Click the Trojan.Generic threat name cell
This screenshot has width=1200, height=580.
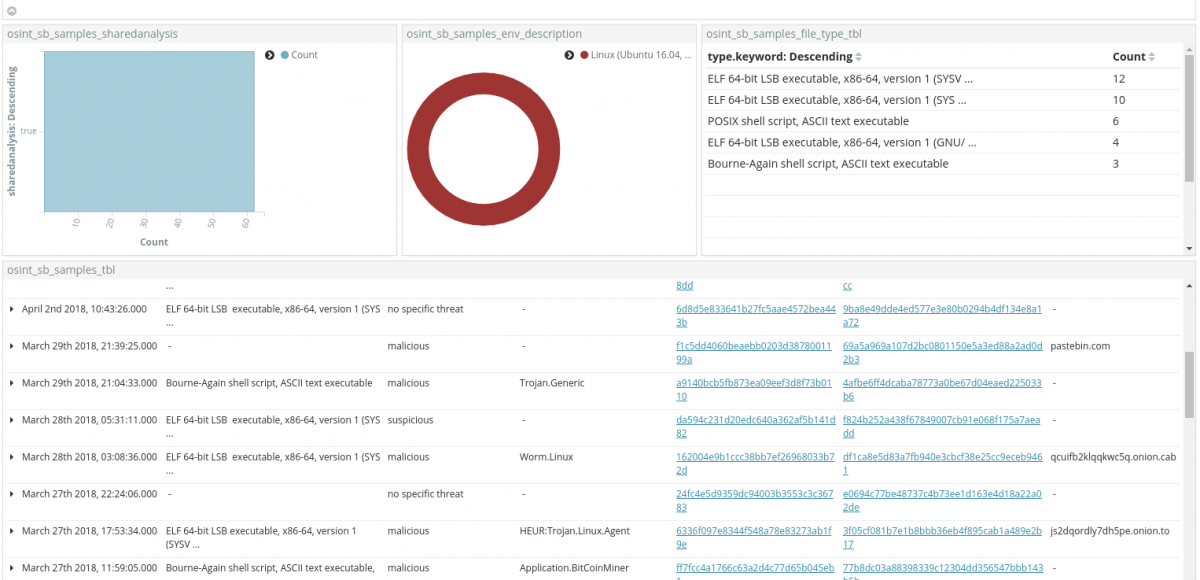pyautogui.click(x=552, y=383)
